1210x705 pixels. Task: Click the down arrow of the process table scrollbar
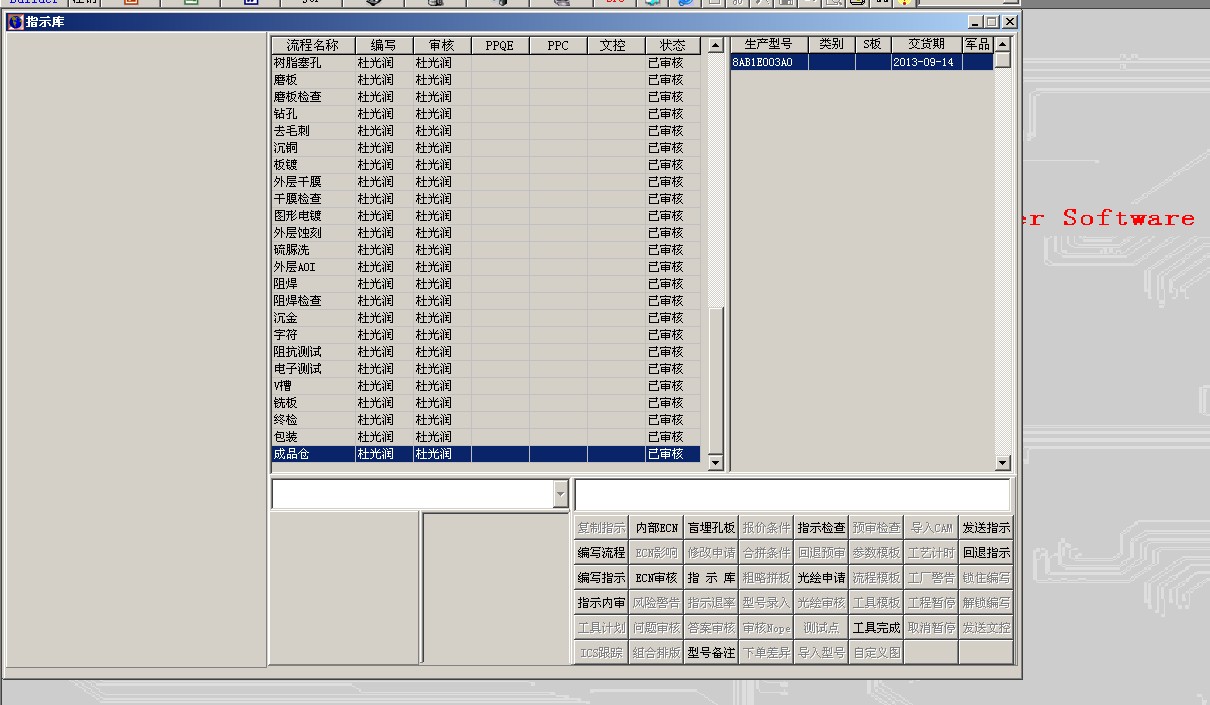pos(715,462)
